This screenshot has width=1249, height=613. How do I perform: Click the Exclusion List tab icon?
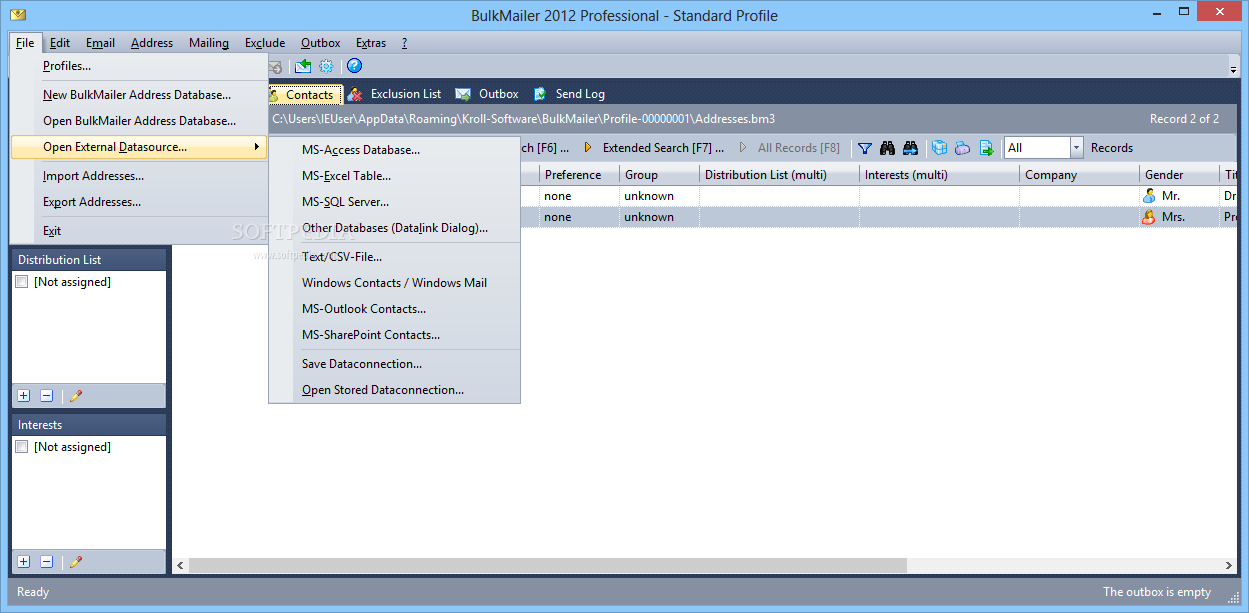[x=355, y=94]
